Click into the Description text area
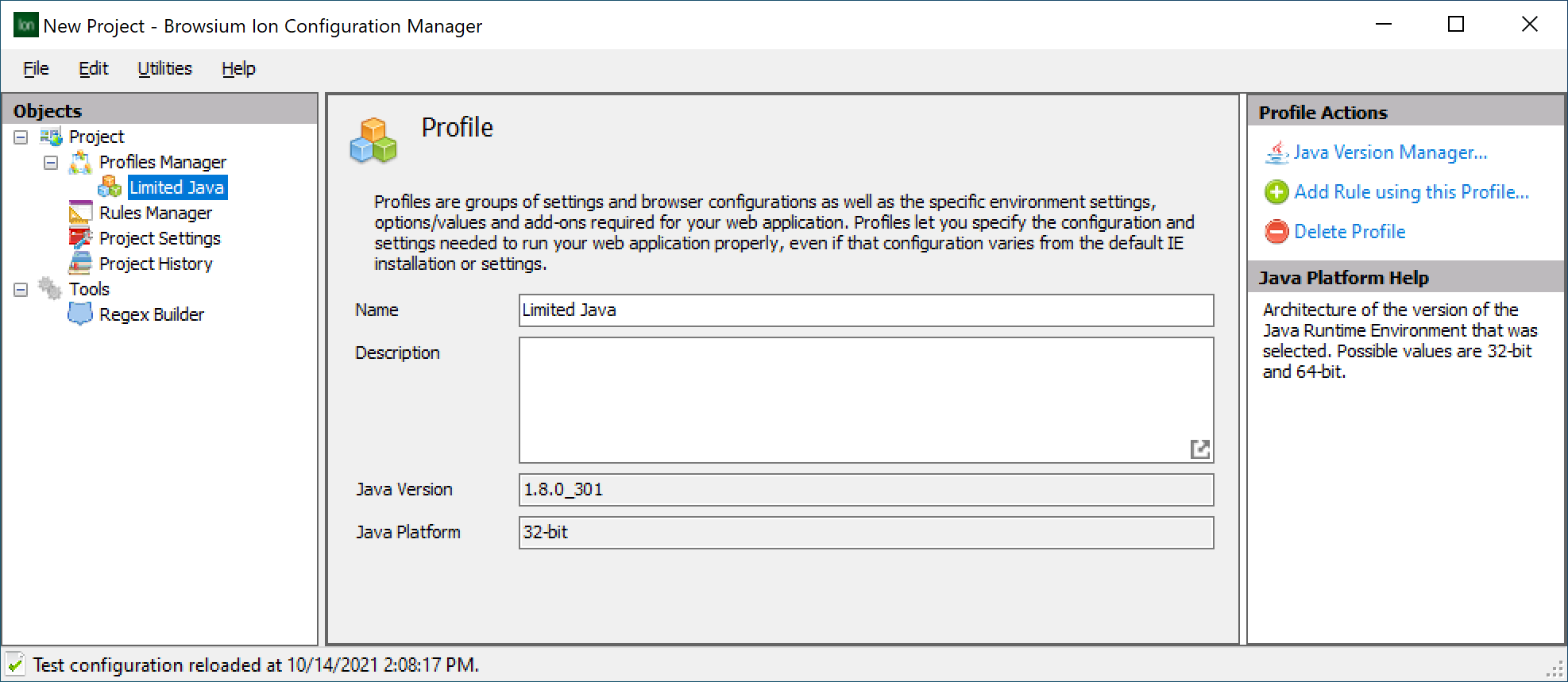The height and width of the screenshot is (682, 1568). click(x=866, y=400)
